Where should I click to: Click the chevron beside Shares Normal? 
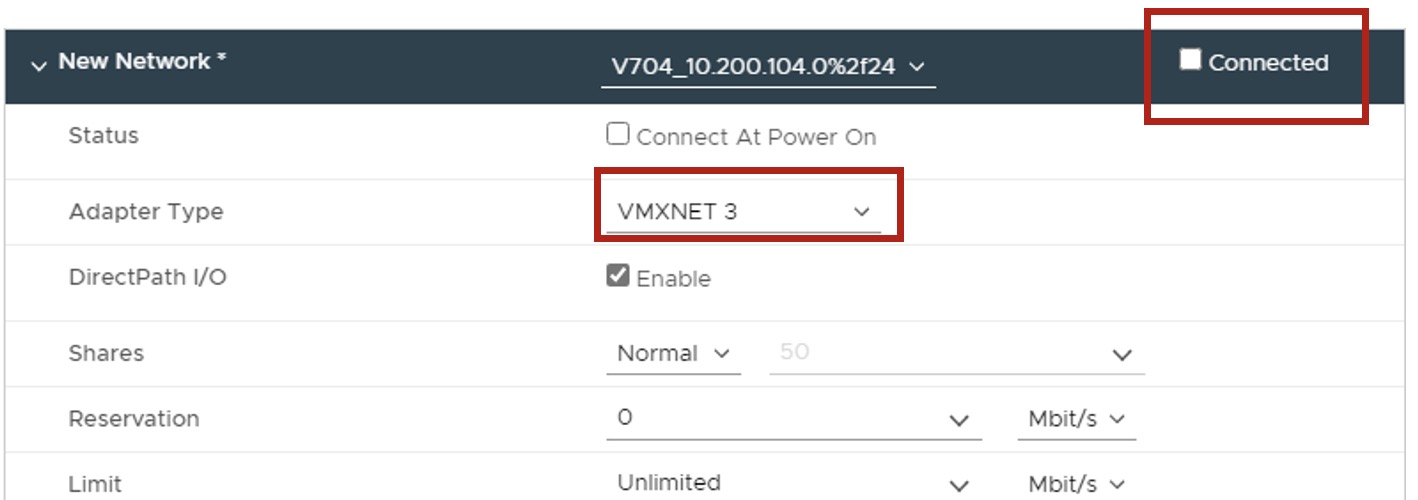[x=722, y=354]
